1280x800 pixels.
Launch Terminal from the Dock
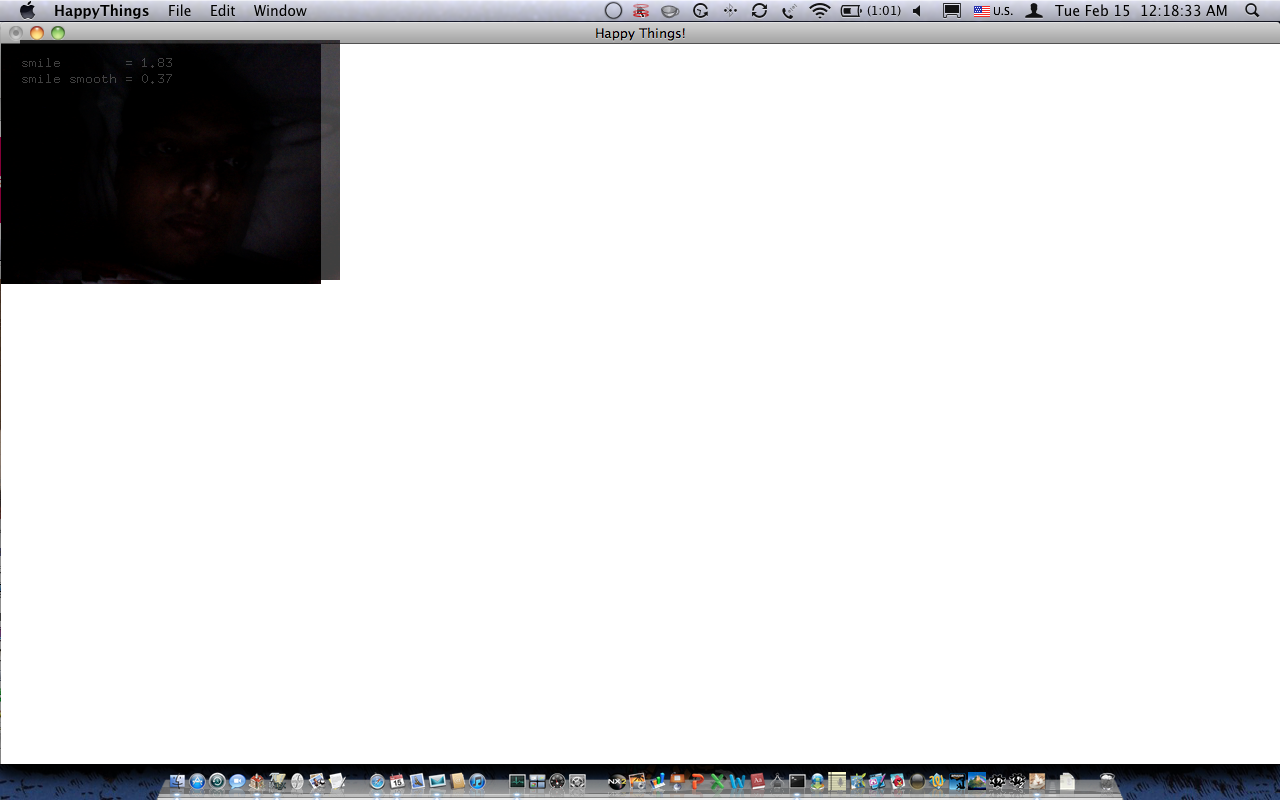click(x=797, y=782)
